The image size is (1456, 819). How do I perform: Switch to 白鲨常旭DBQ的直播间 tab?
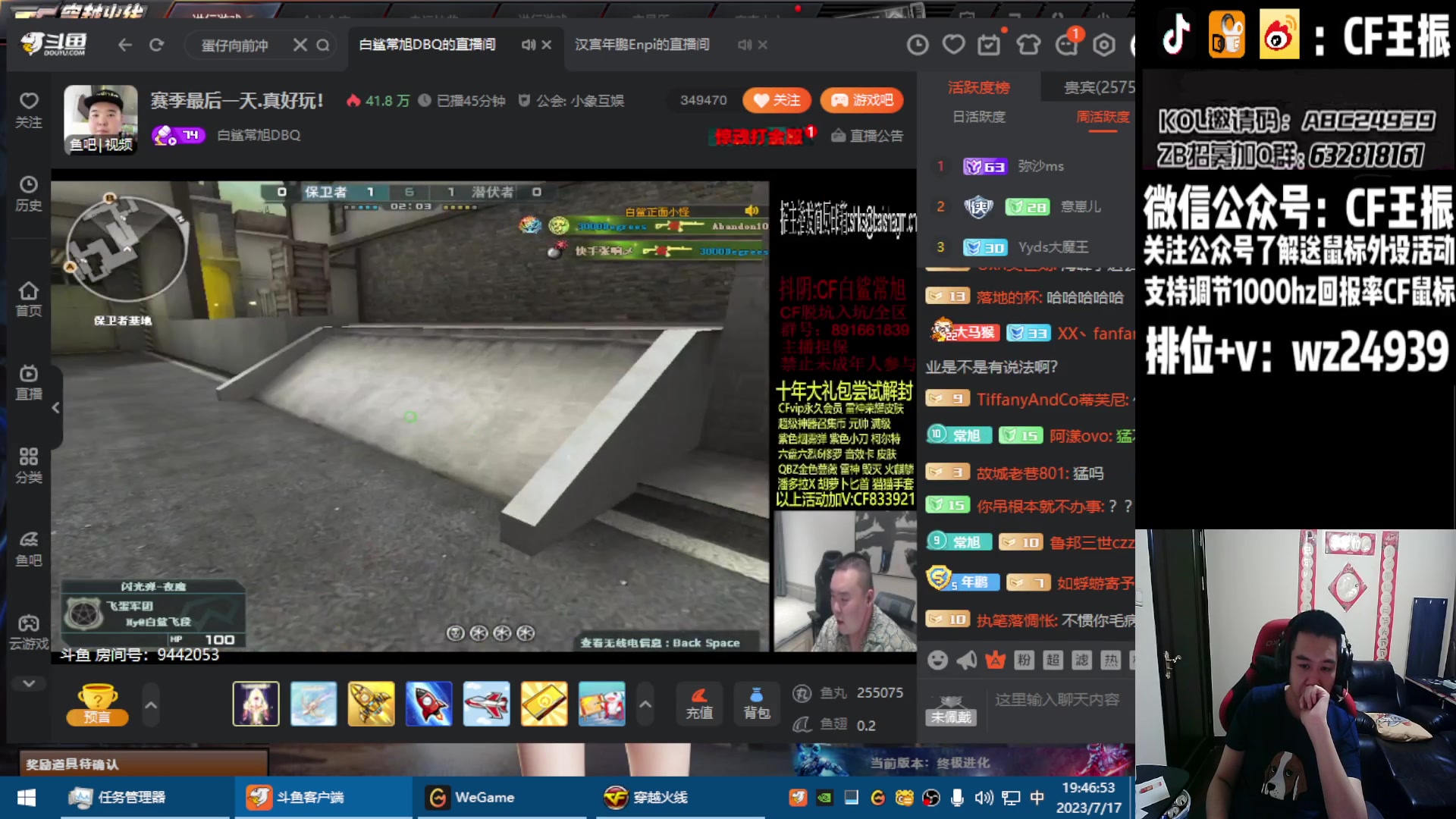427,45
